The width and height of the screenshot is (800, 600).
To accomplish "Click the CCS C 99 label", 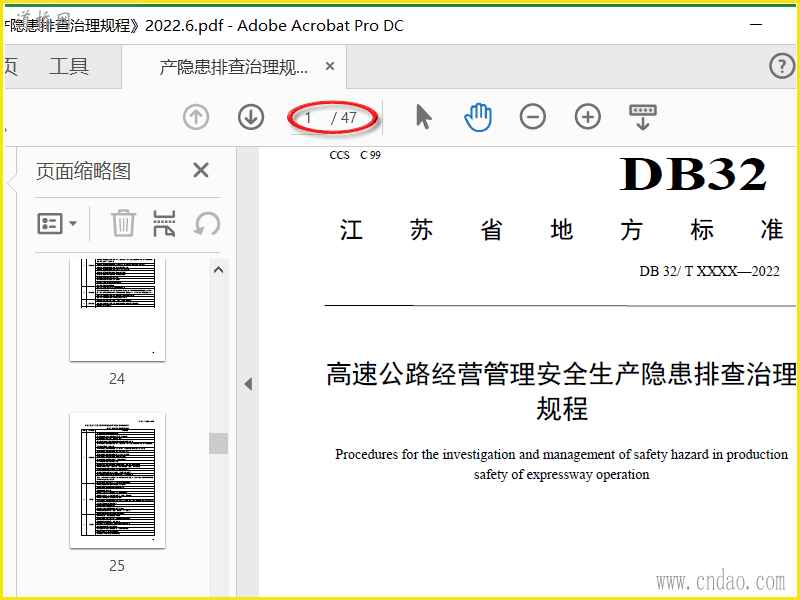I will point(355,155).
